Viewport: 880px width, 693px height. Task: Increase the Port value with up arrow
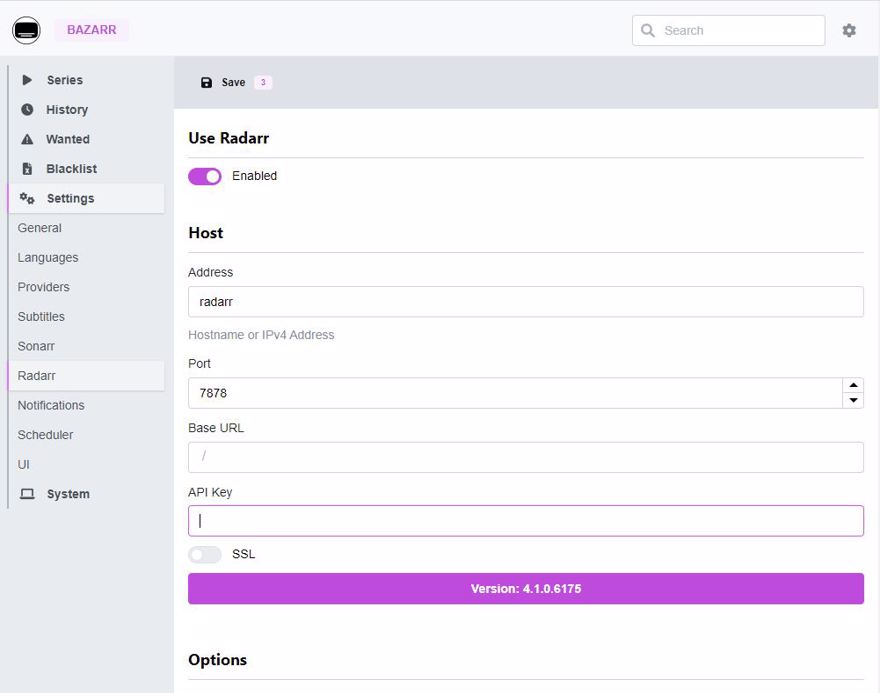pos(853,385)
